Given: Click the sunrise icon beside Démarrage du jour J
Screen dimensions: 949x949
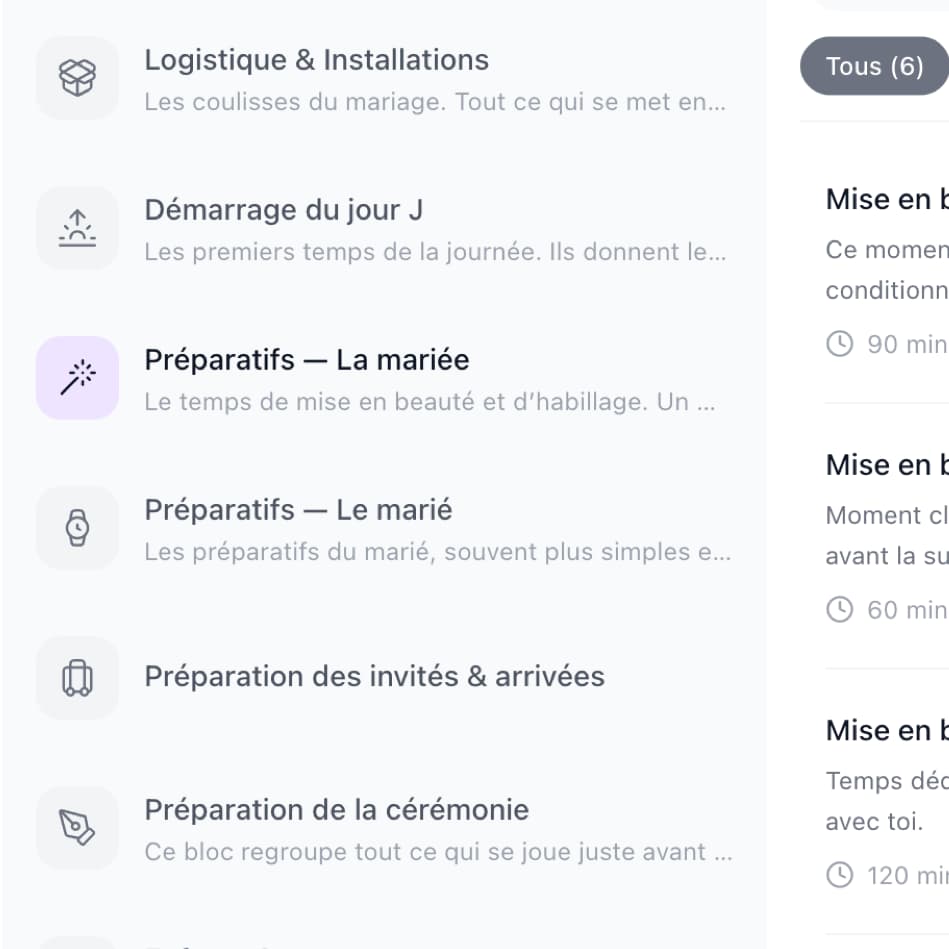Looking at the screenshot, I should coord(77,228).
